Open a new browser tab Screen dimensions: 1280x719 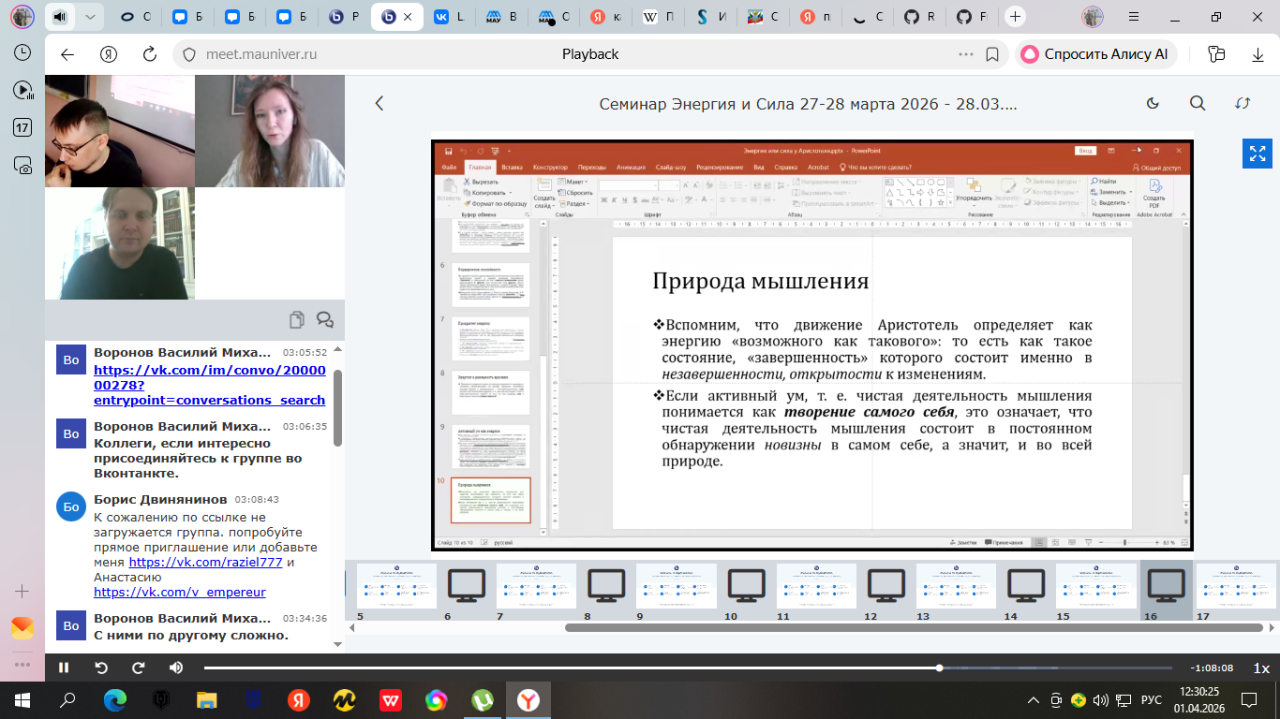coord(1015,17)
